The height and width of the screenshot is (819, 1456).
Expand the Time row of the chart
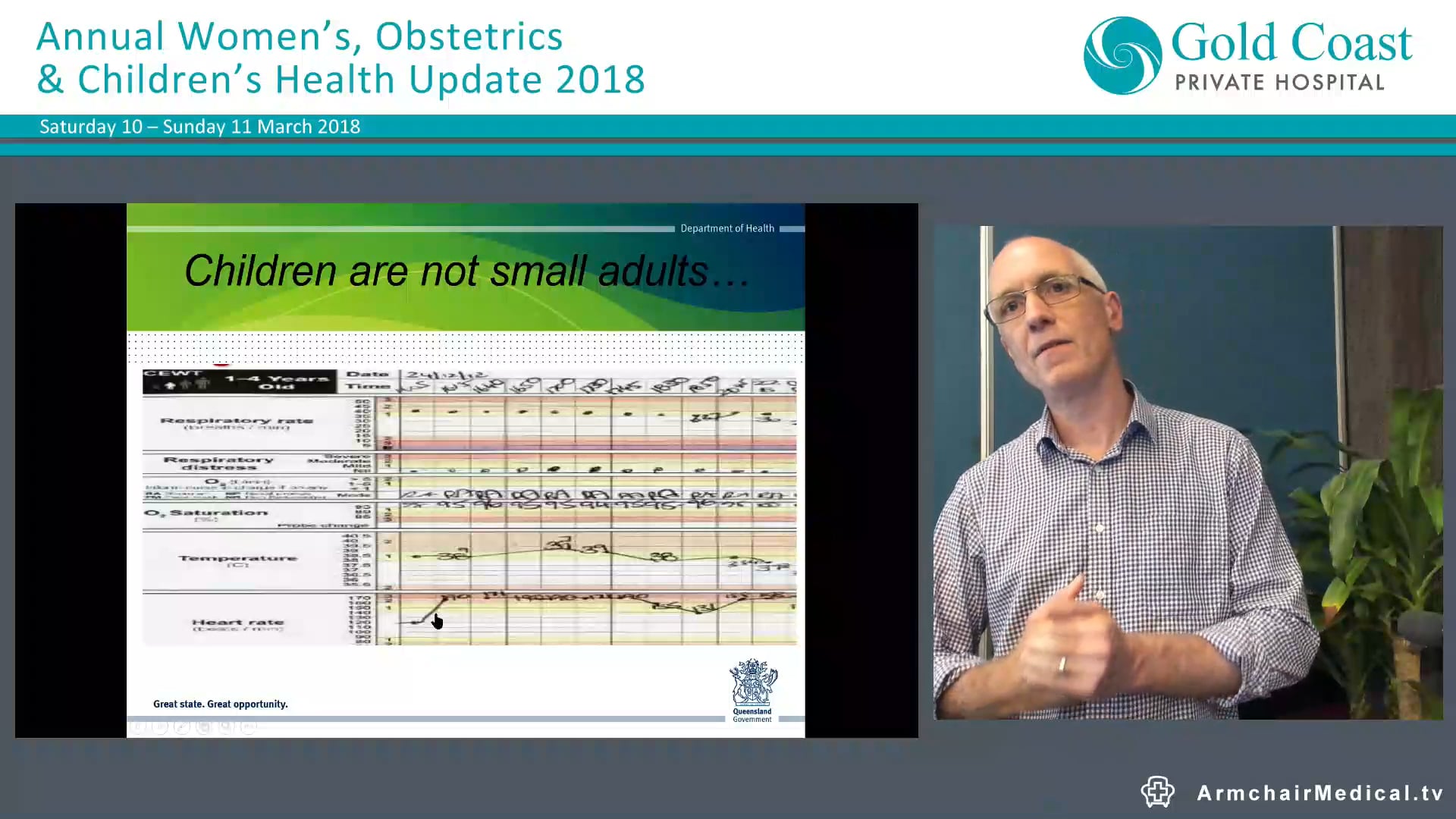click(369, 386)
